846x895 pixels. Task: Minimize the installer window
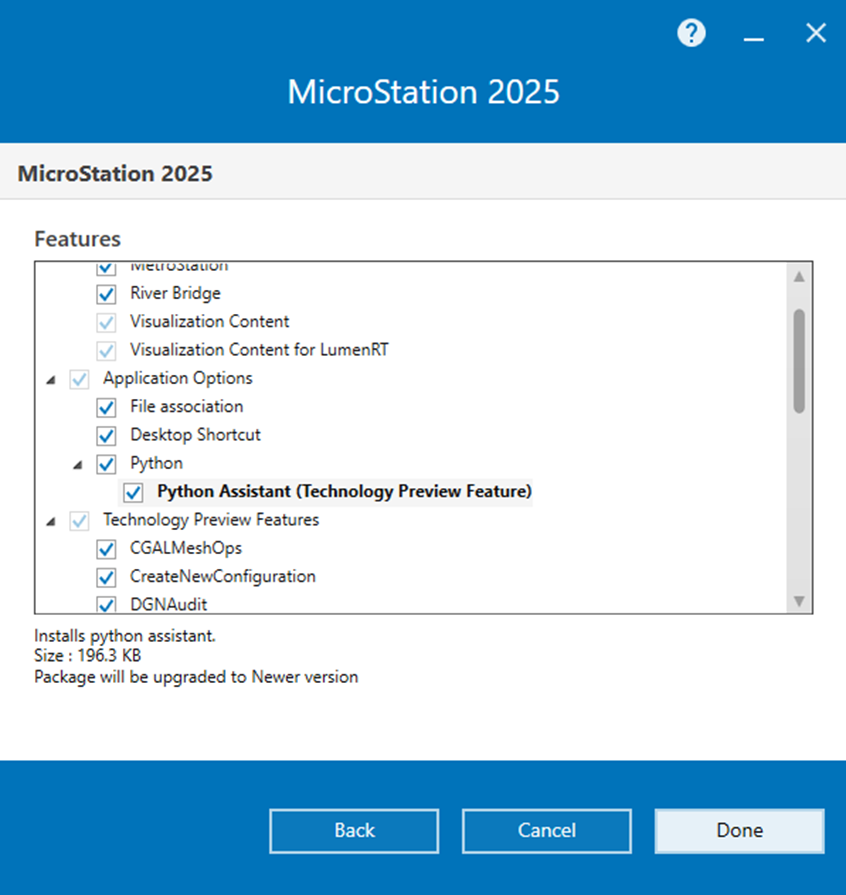pos(754,39)
